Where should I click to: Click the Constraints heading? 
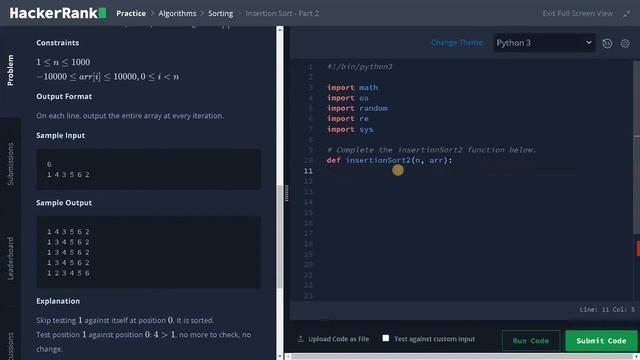(x=58, y=42)
